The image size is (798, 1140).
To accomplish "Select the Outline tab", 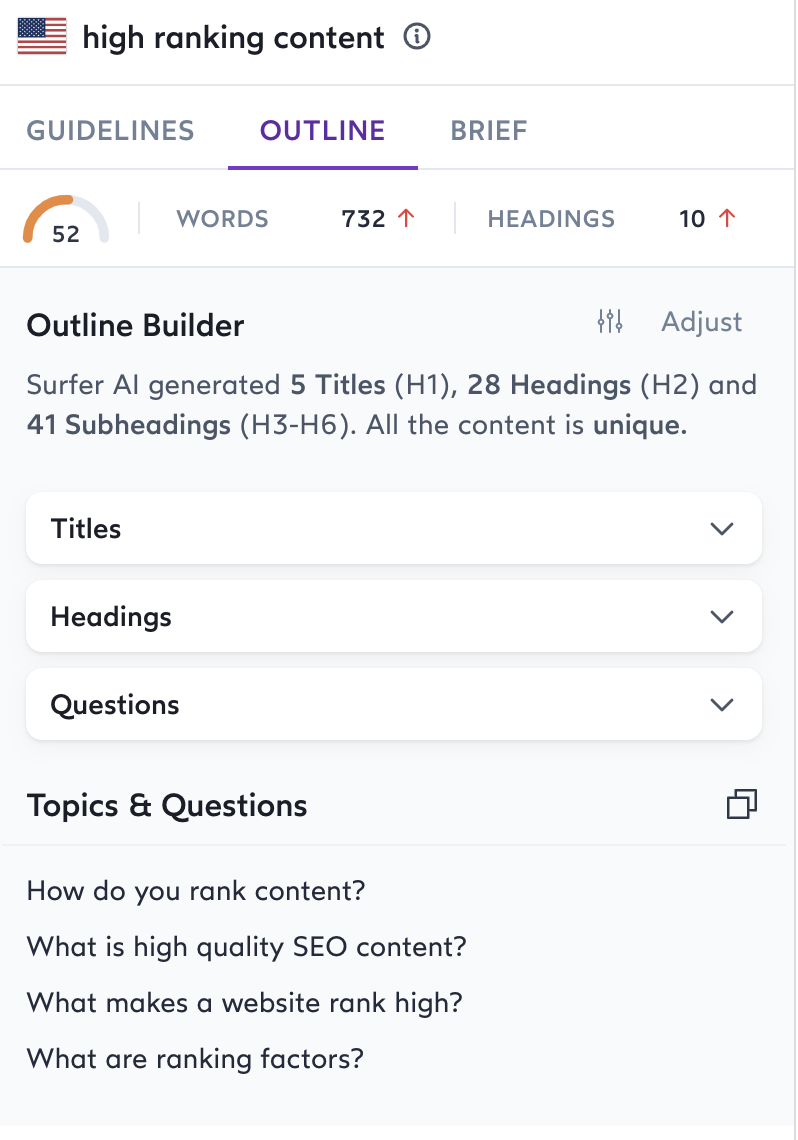I will (323, 131).
